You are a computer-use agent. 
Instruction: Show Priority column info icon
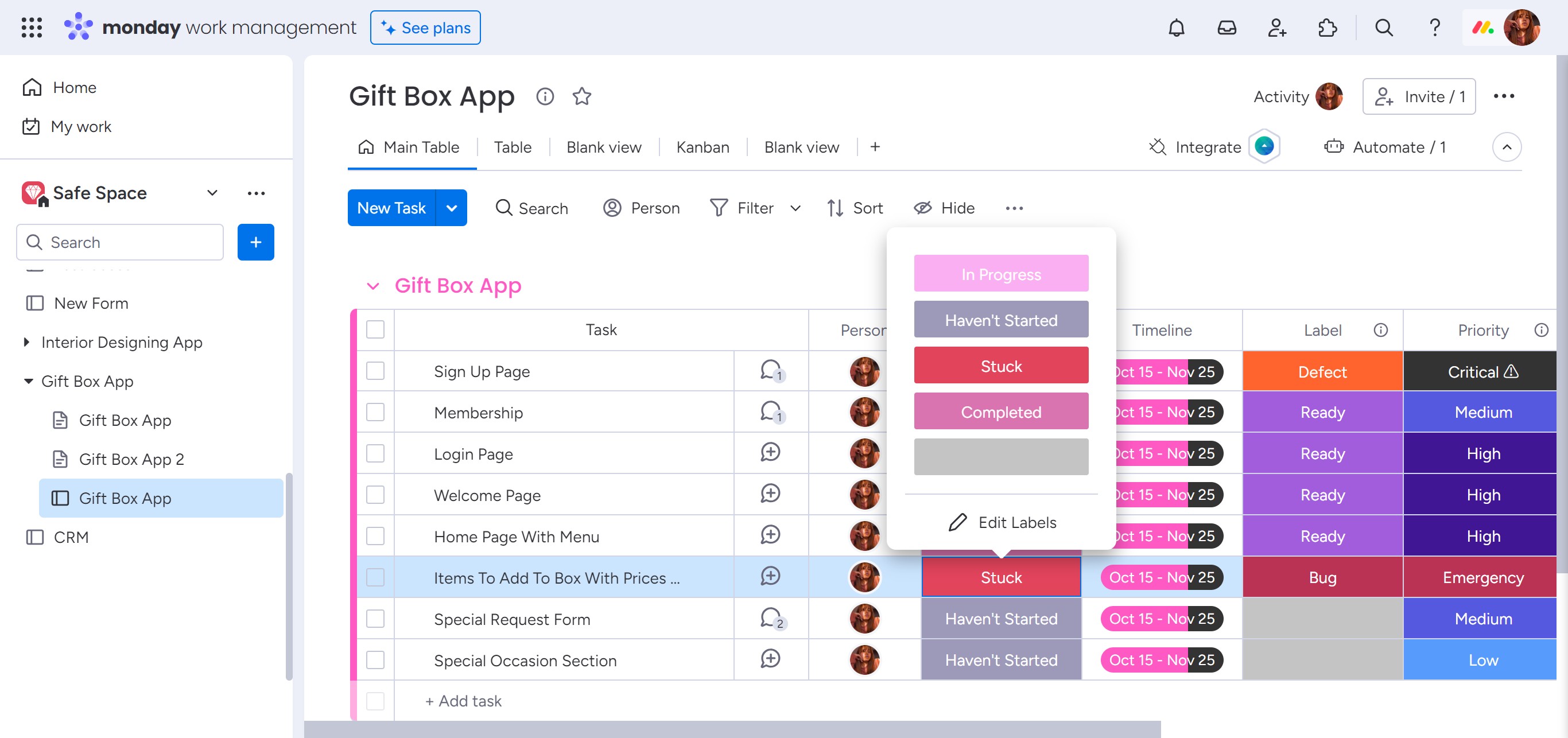click(1541, 330)
